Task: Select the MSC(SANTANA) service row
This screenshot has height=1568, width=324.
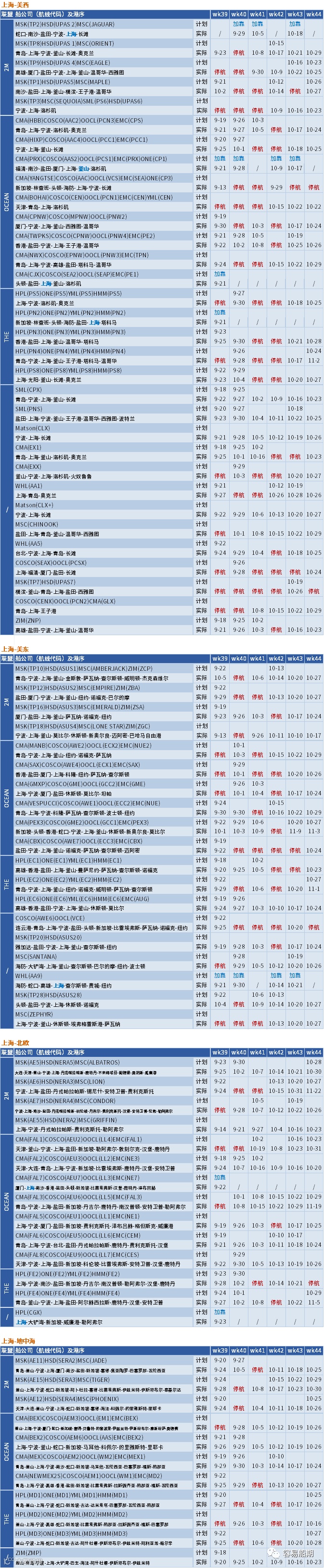Action: (x=104, y=956)
